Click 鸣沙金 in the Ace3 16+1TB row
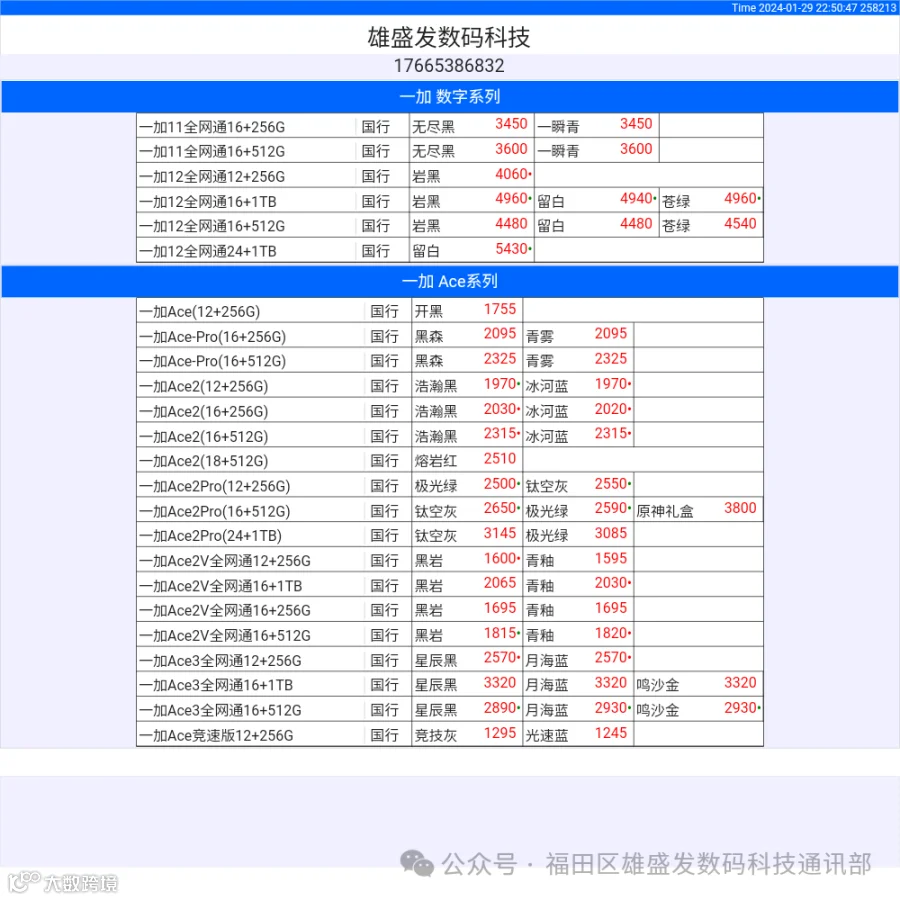The width and height of the screenshot is (900, 900). coord(658,685)
